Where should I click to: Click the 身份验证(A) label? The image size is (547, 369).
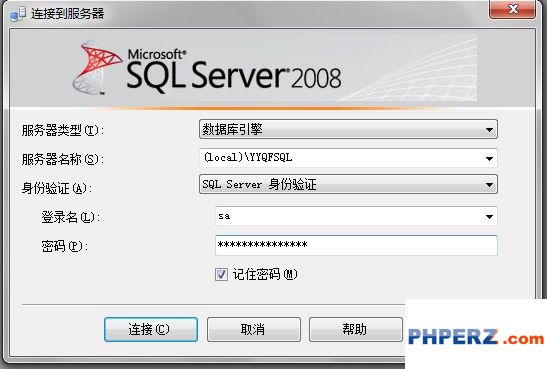[57, 188]
